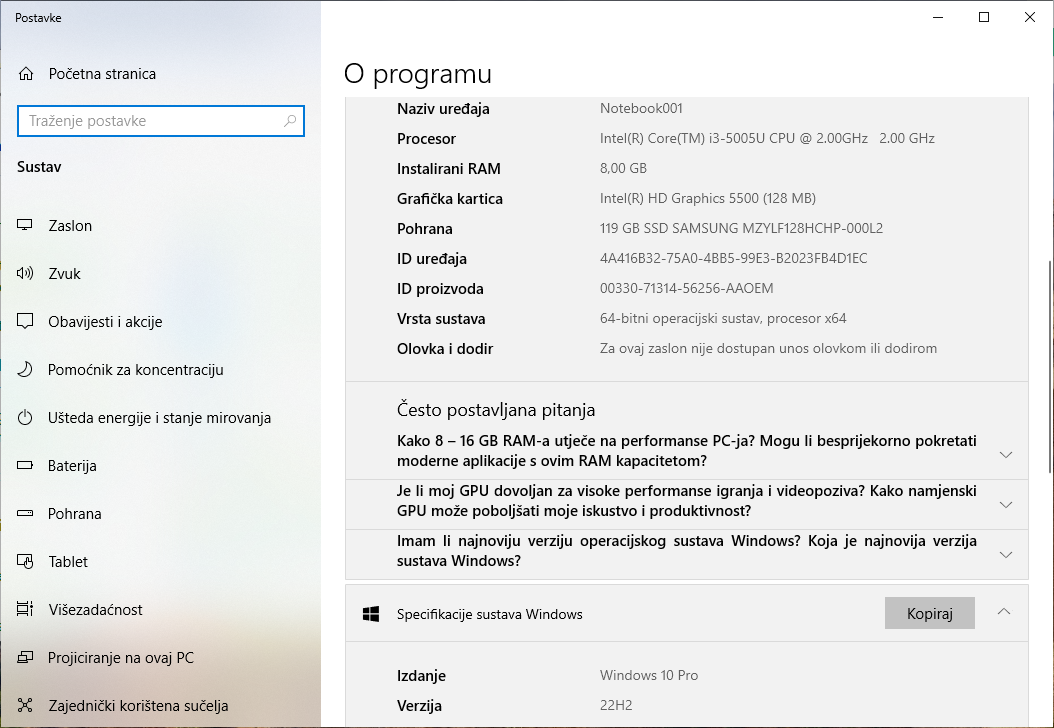The height and width of the screenshot is (728, 1054).
Task: Collapse the Specifikacije sustava Windows section
Action: coord(1006,613)
